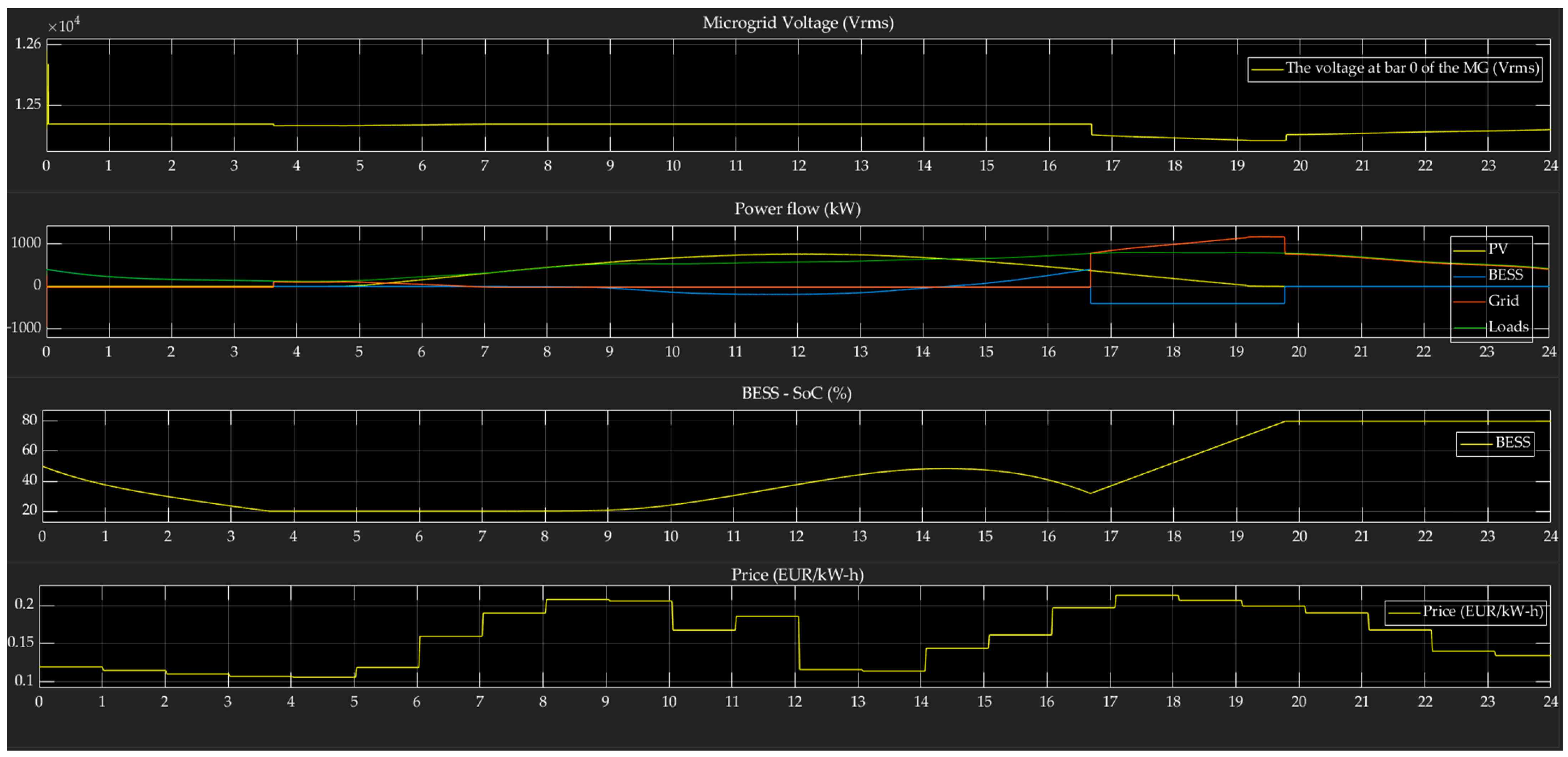Click the ×10^4 exponent label on voltage axis
The image size is (1568, 757).
64,26
